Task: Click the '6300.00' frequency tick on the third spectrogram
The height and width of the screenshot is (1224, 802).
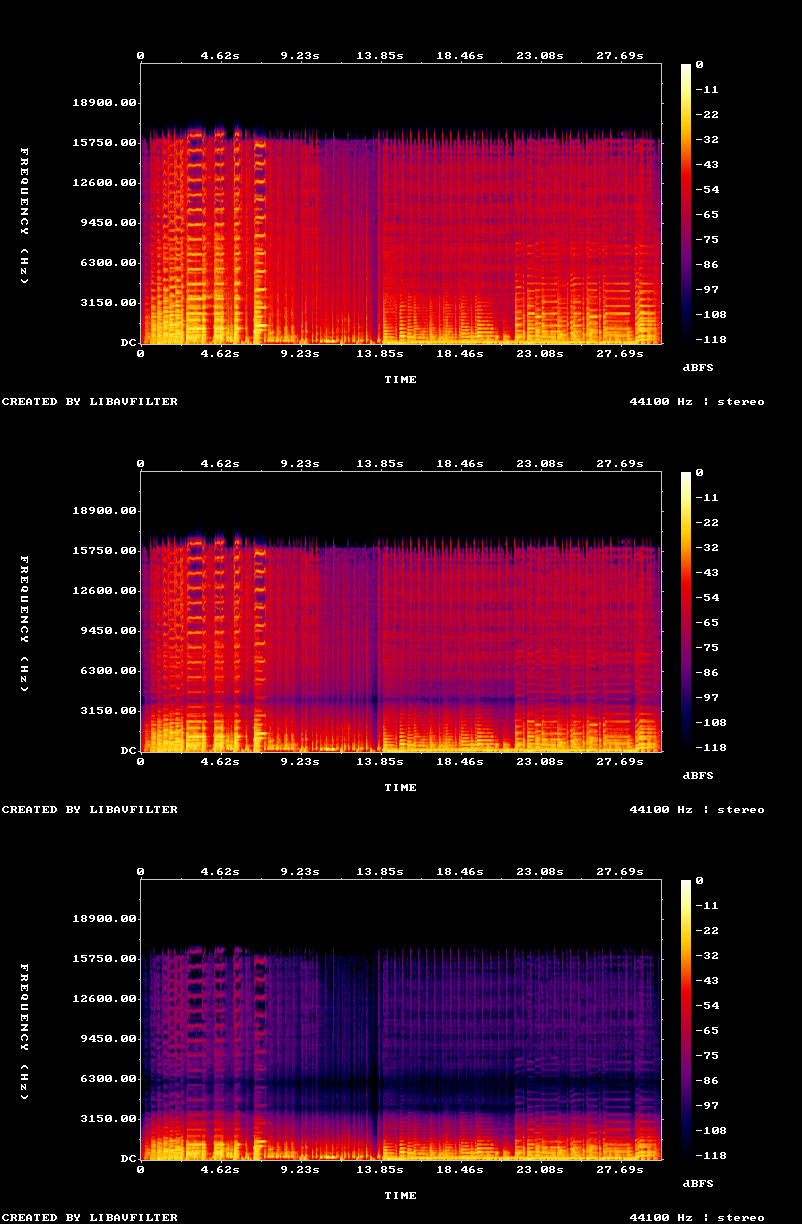Action: click(109, 1079)
